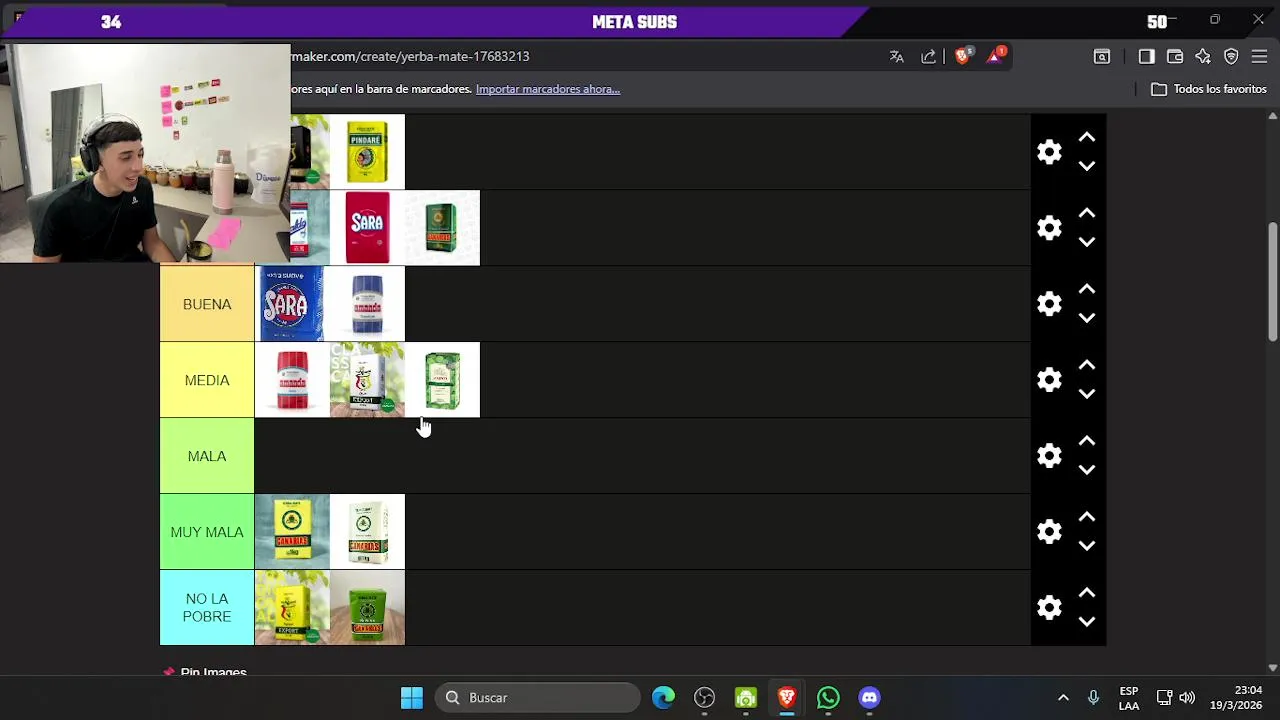1280x720 pixels.
Task: Click the microphone tray icon
Action: 1094,698
